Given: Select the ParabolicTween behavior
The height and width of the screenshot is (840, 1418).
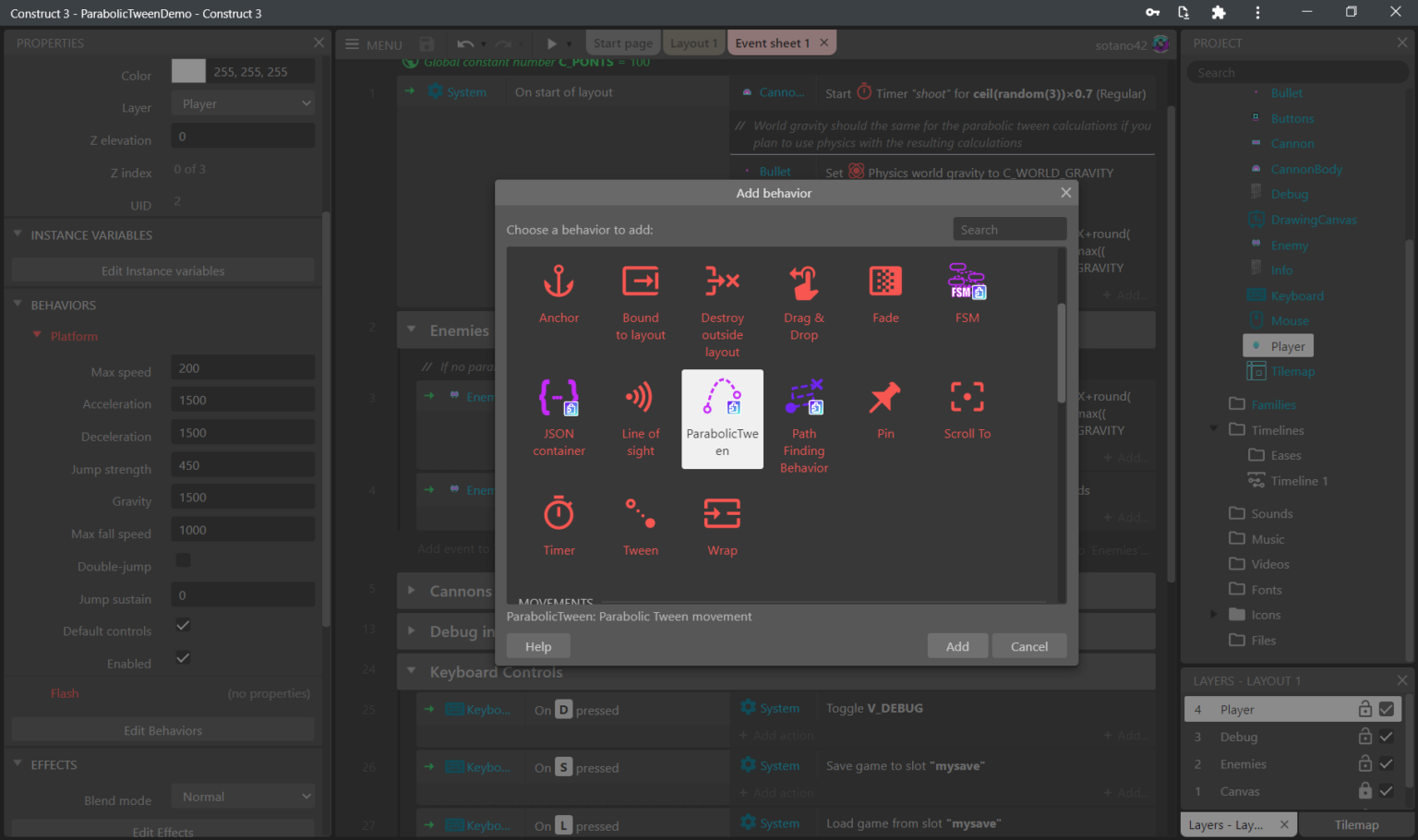Looking at the screenshot, I should tap(722, 419).
